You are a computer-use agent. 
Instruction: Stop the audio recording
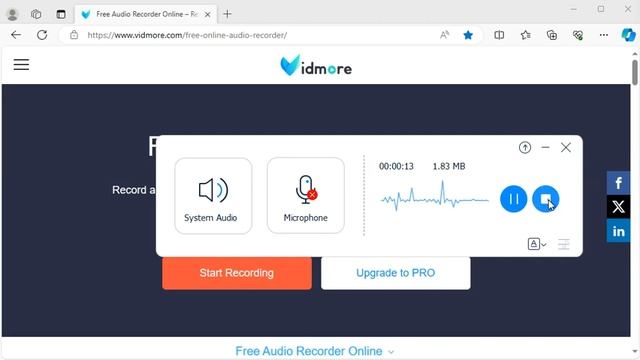pyautogui.click(x=545, y=199)
